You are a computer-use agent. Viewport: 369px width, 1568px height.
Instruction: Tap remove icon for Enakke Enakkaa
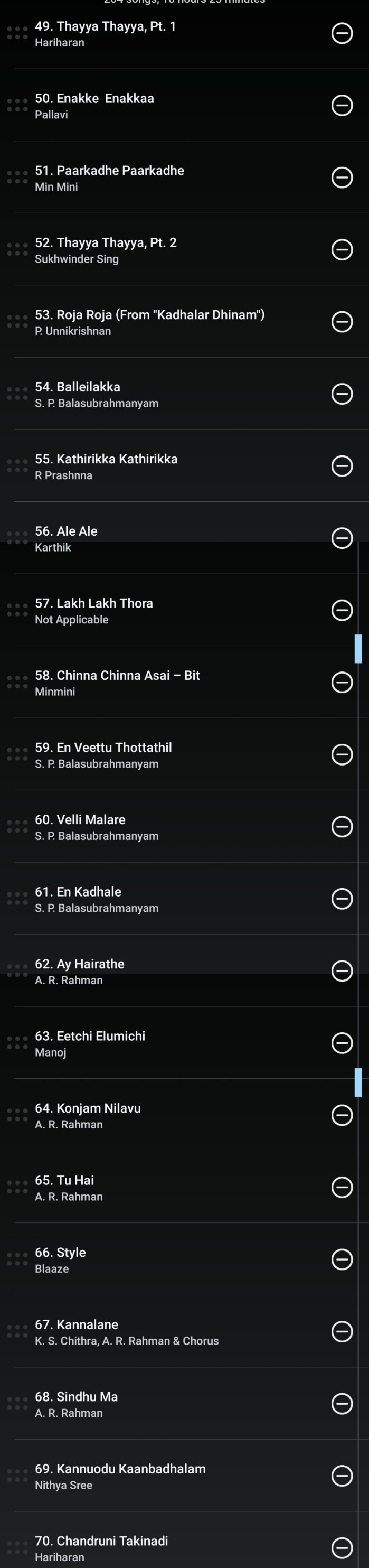click(342, 105)
